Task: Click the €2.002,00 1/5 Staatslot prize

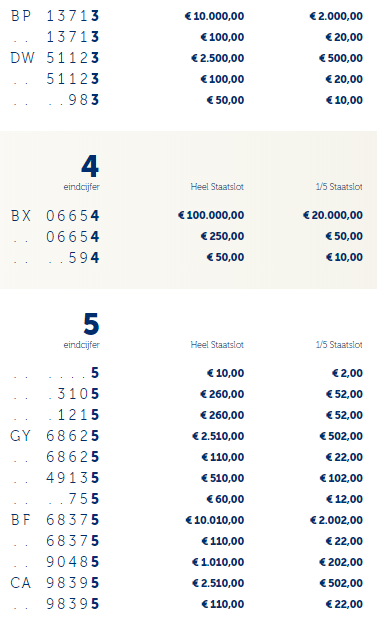Action: pyautogui.click(x=336, y=520)
